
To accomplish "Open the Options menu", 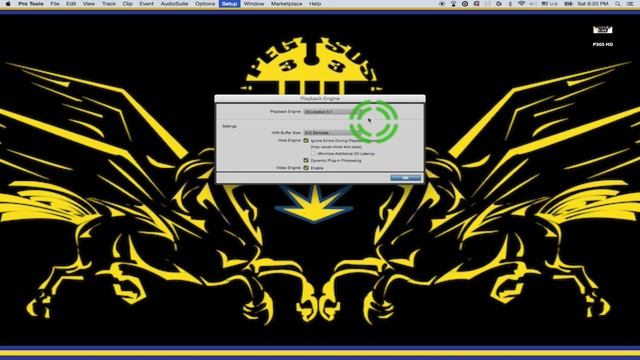I will pyautogui.click(x=205, y=4).
